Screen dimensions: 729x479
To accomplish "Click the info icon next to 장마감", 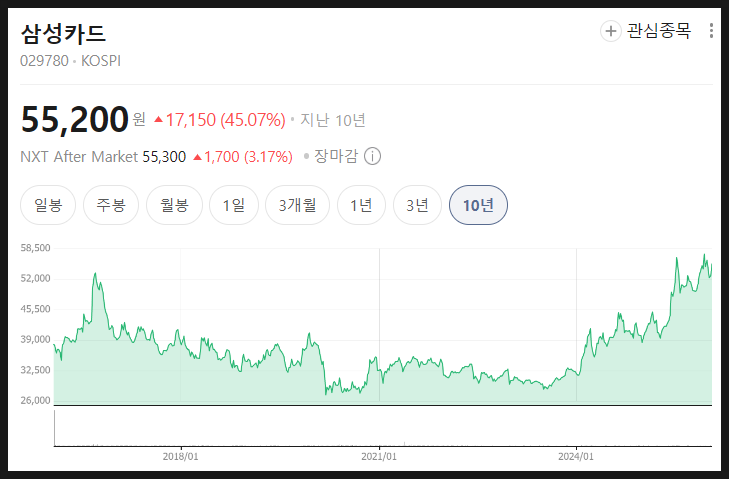I will pyautogui.click(x=372, y=156).
